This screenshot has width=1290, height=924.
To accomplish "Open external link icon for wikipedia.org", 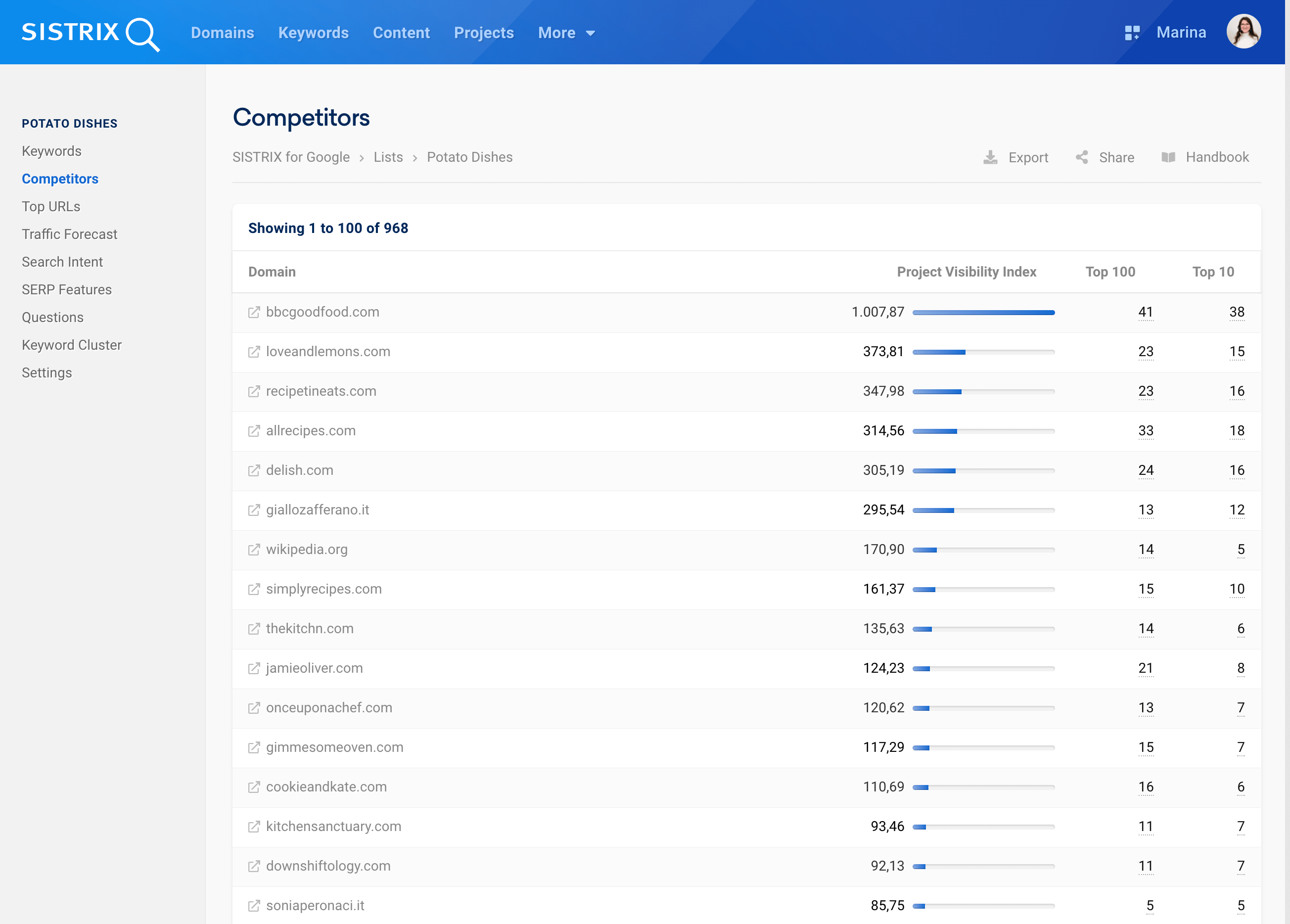I will coord(254,550).
